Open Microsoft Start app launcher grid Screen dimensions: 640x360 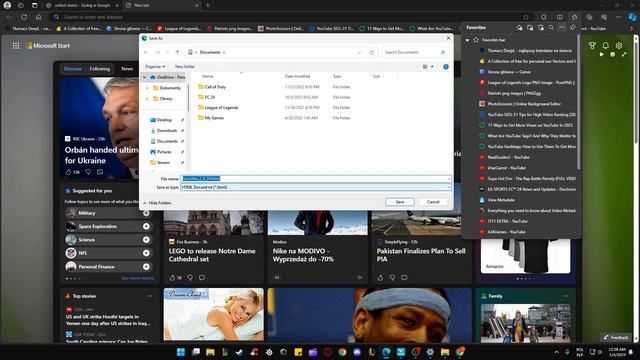coord(16,46)
